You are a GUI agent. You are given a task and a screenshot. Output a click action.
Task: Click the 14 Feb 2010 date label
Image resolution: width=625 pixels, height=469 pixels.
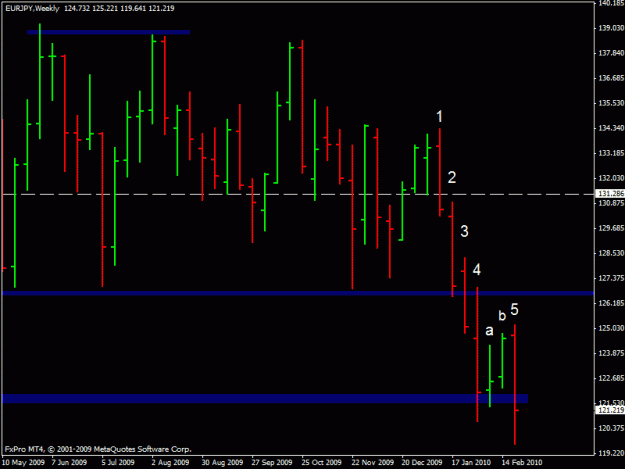point(522,463)
